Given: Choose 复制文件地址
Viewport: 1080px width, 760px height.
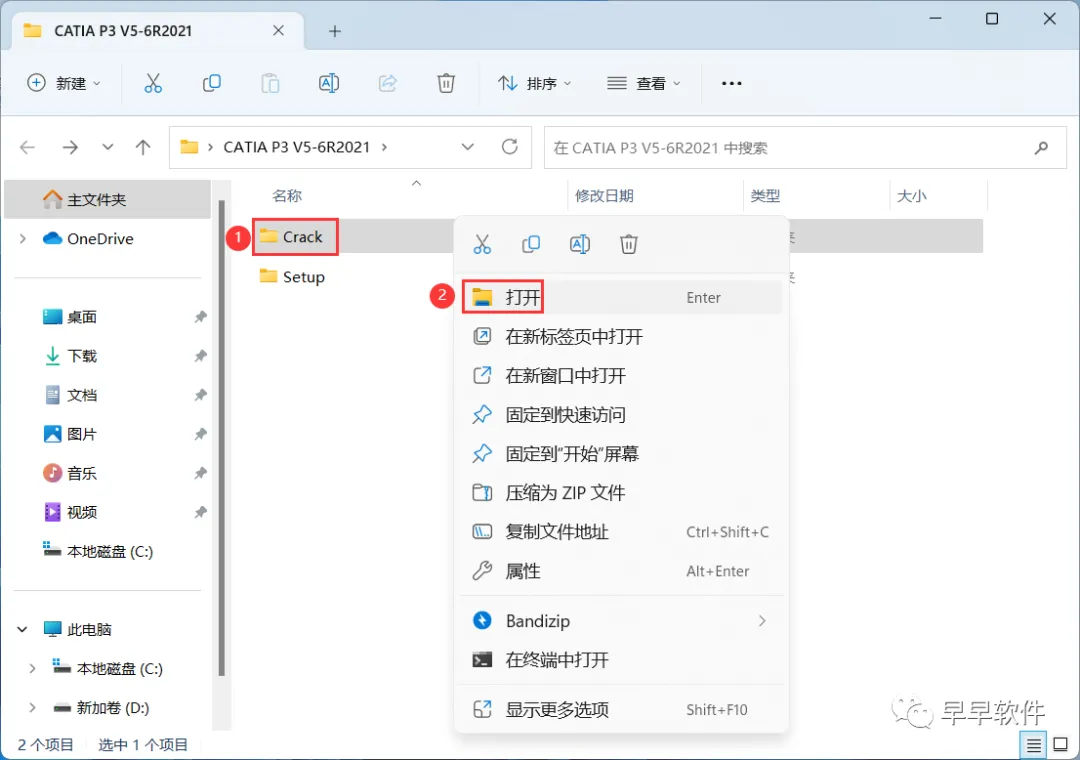Looking at the screenshot, I should tap(621, 532).
